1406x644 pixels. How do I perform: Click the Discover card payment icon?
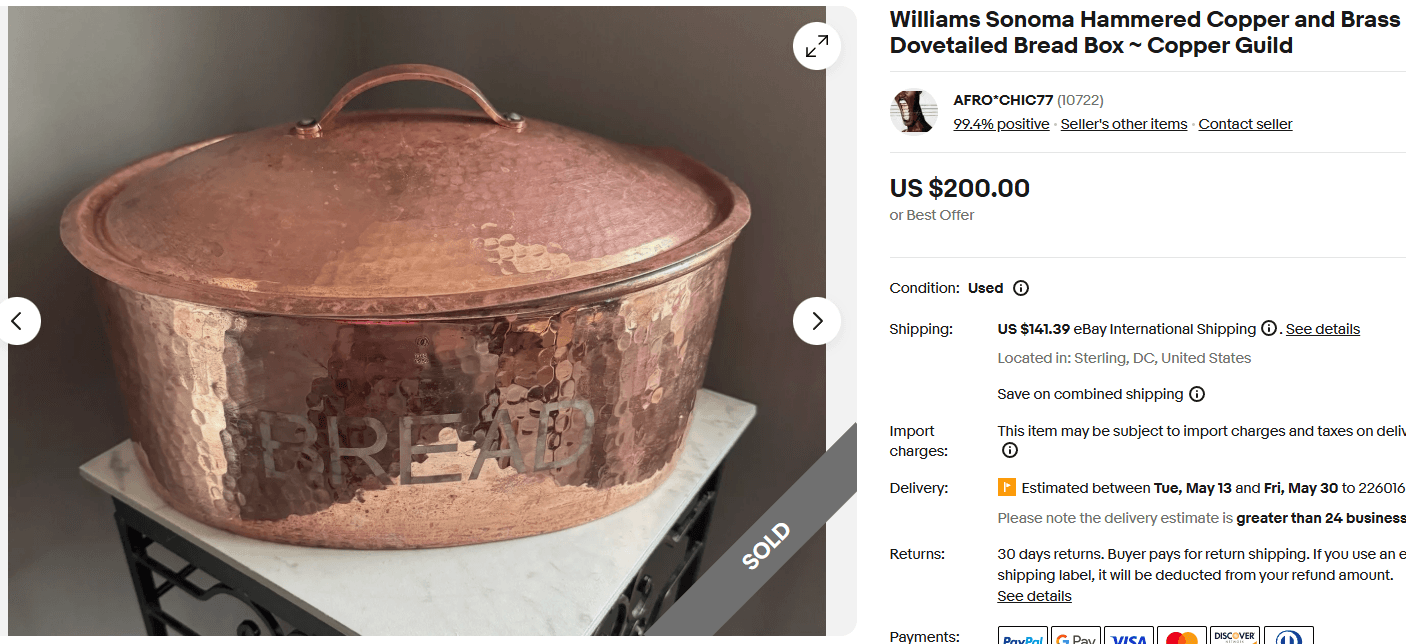coord(1236,635)
